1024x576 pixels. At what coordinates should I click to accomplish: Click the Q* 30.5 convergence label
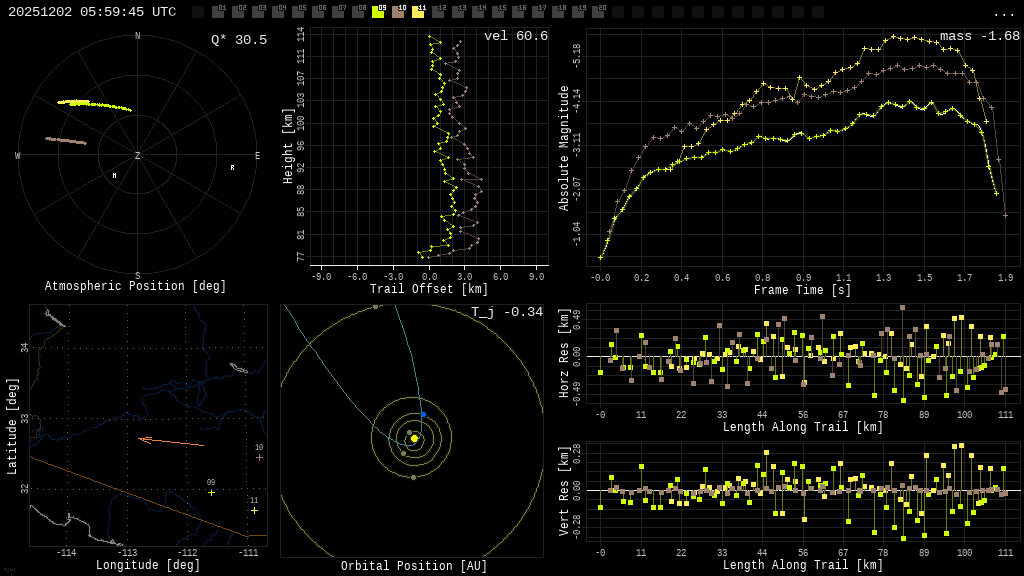pos(239,40)
